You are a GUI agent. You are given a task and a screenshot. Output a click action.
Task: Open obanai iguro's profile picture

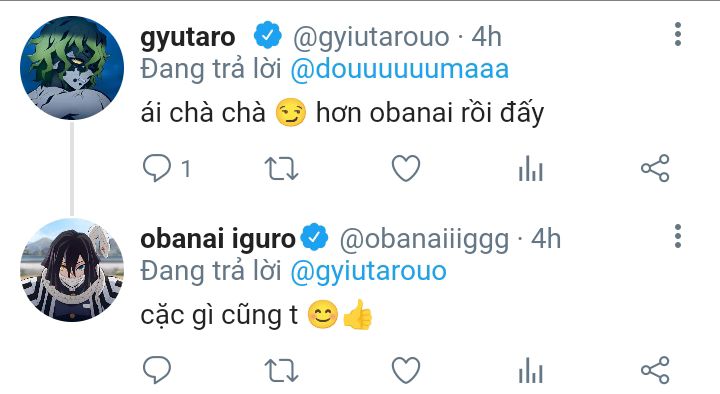click(72, 270)
